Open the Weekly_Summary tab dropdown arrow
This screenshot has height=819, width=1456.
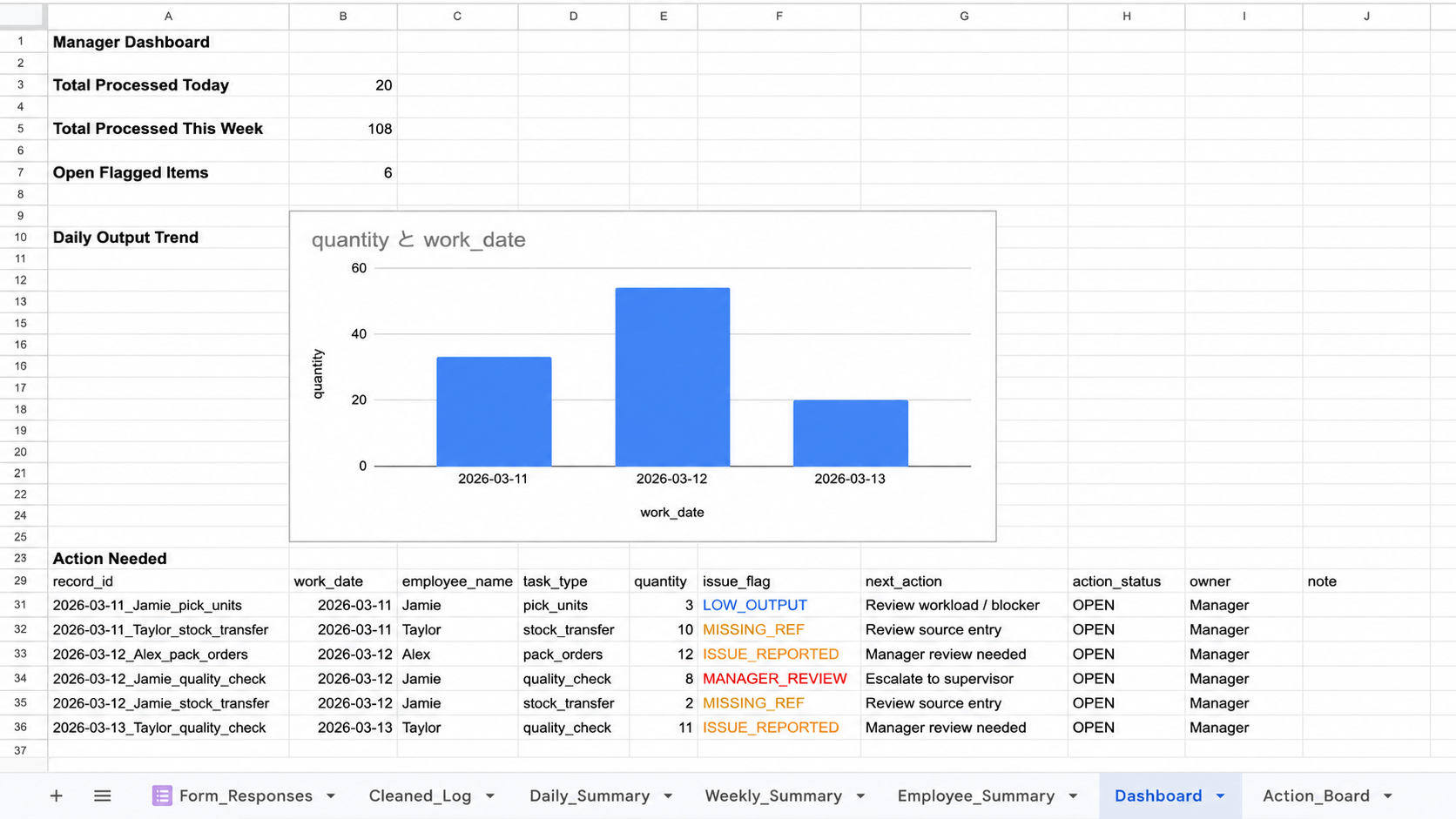pyautogui.click(x=860, y=796)
